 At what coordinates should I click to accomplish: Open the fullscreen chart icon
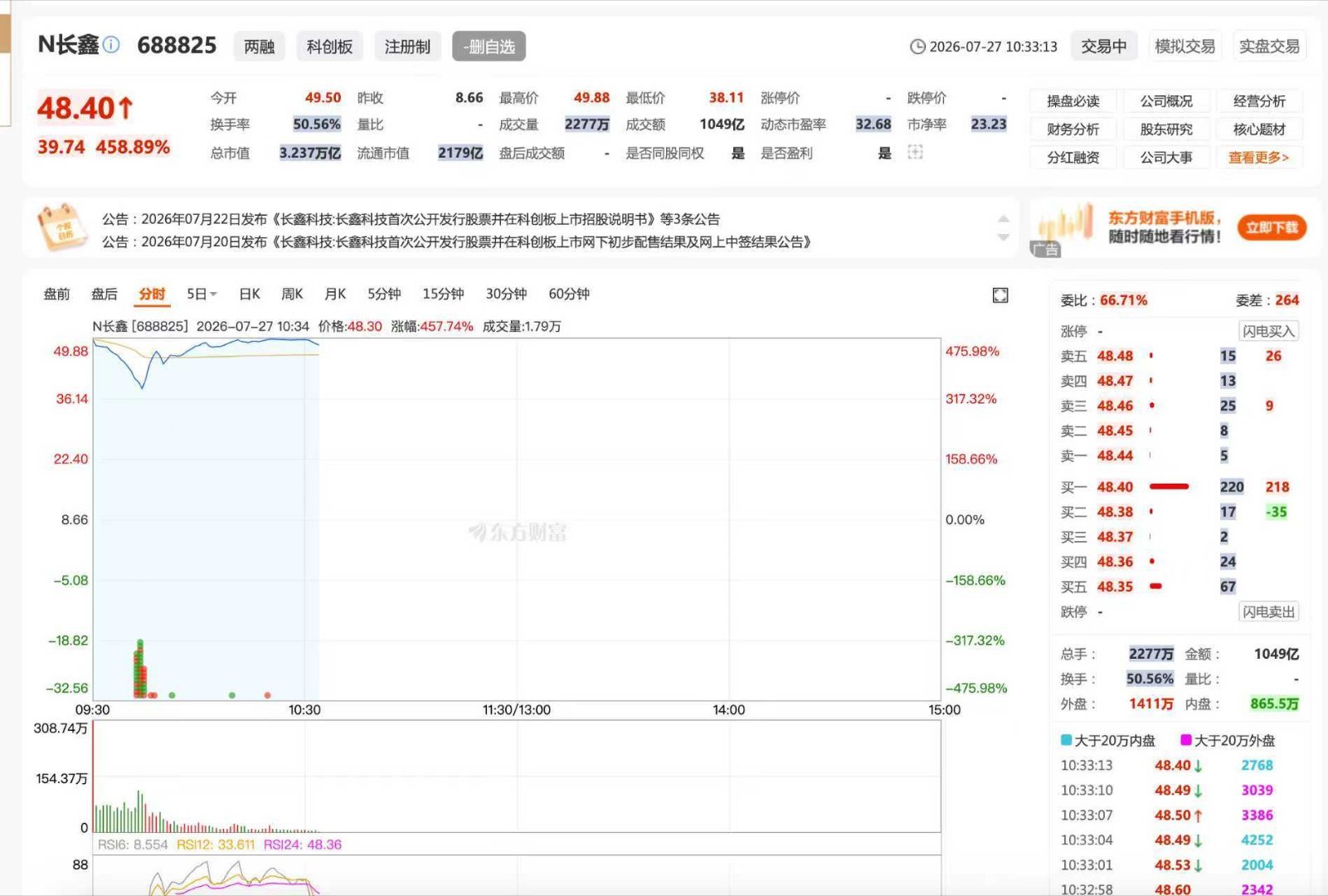[x=1000, y=295]
